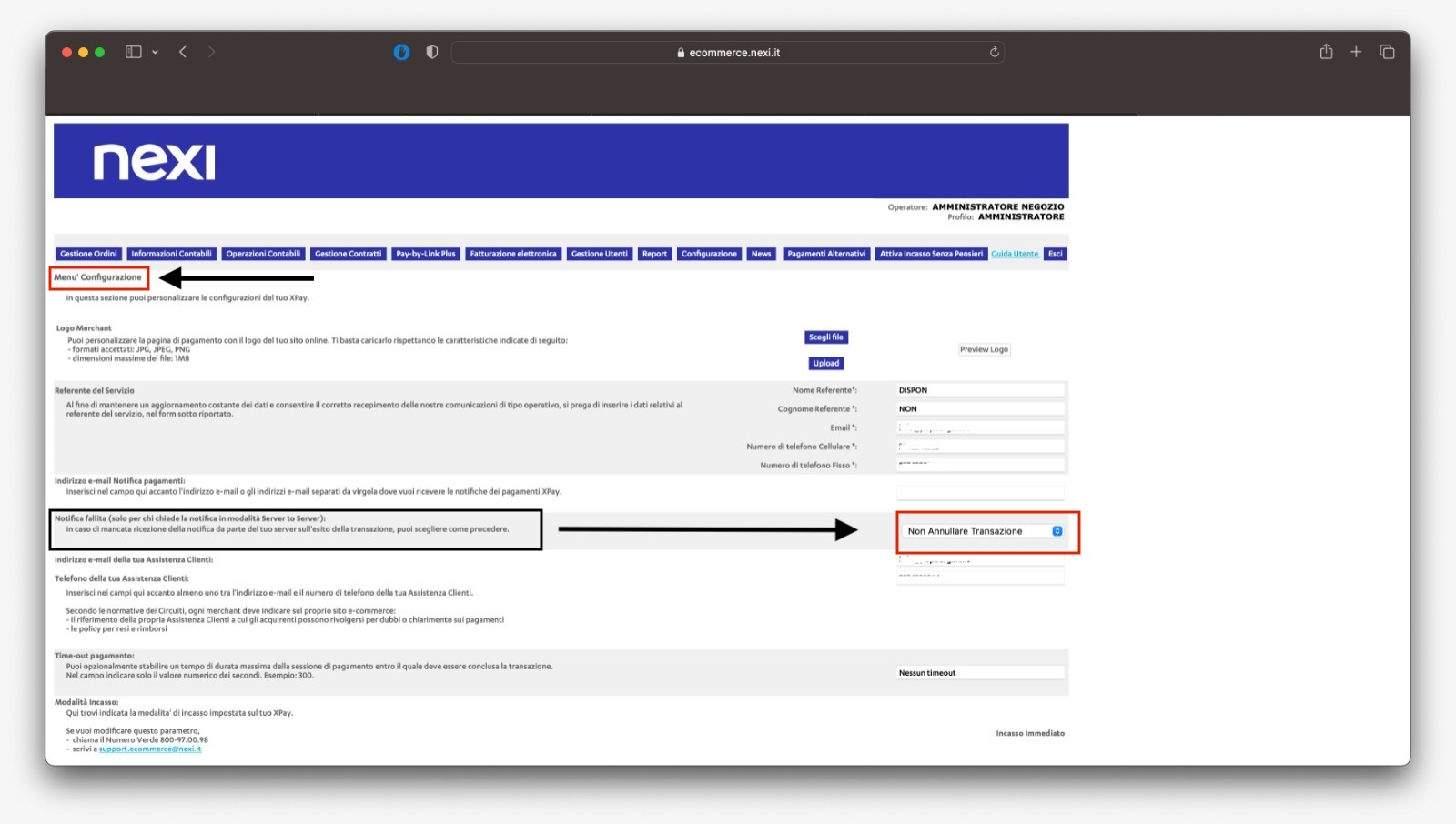Open the Informazioni Contabili menu
Viewport: 1456px width, 824px height.
tap(171, 254)
